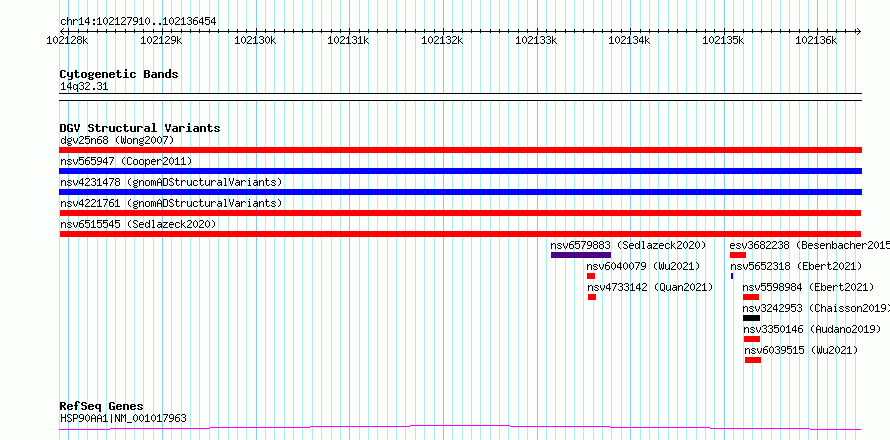Viewport: 890px width, 440px height.
Task: Click the chr14:102127910..102136454 coordinate text
Action: (138, 22)
